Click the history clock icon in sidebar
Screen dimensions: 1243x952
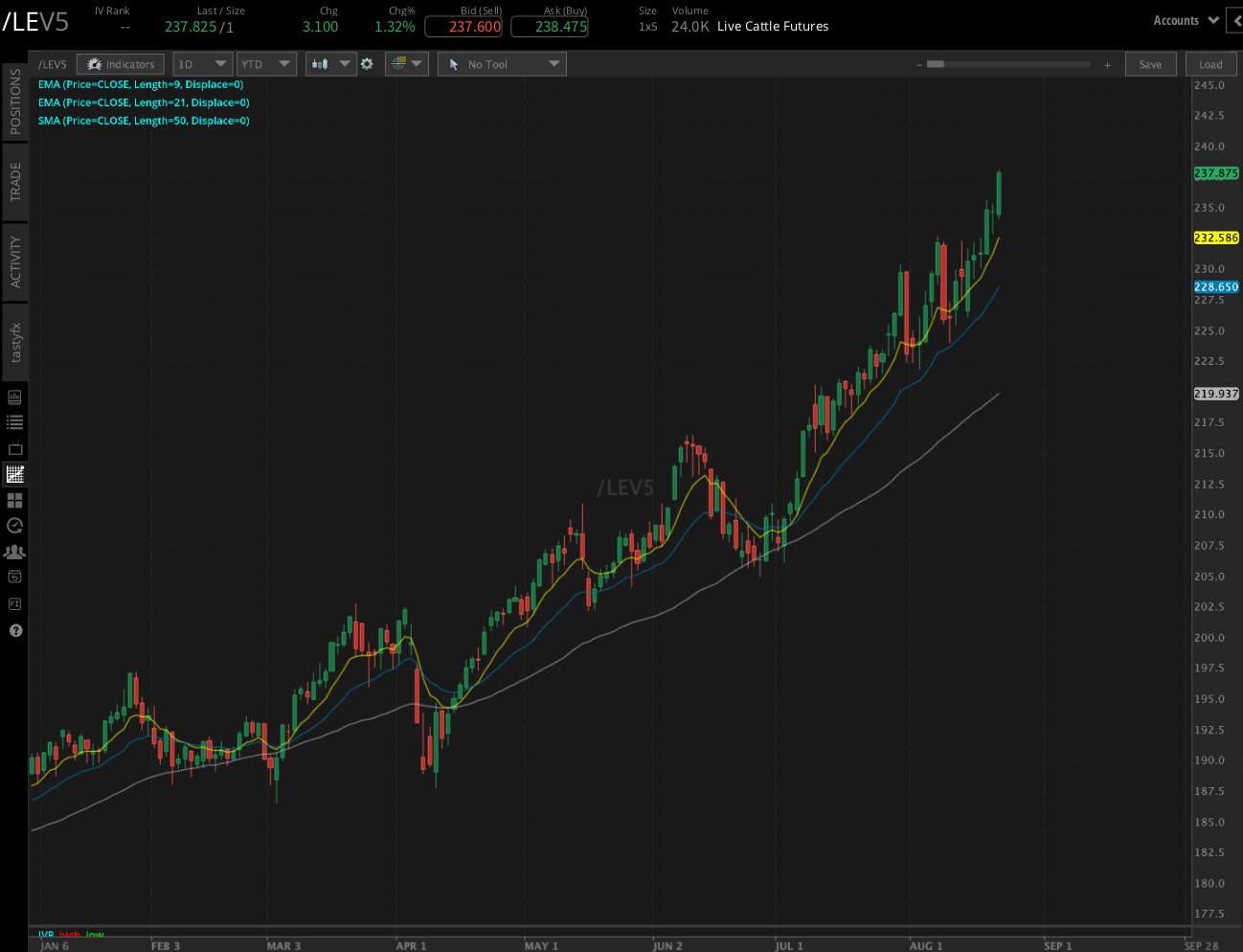click(x=14, y=525)
